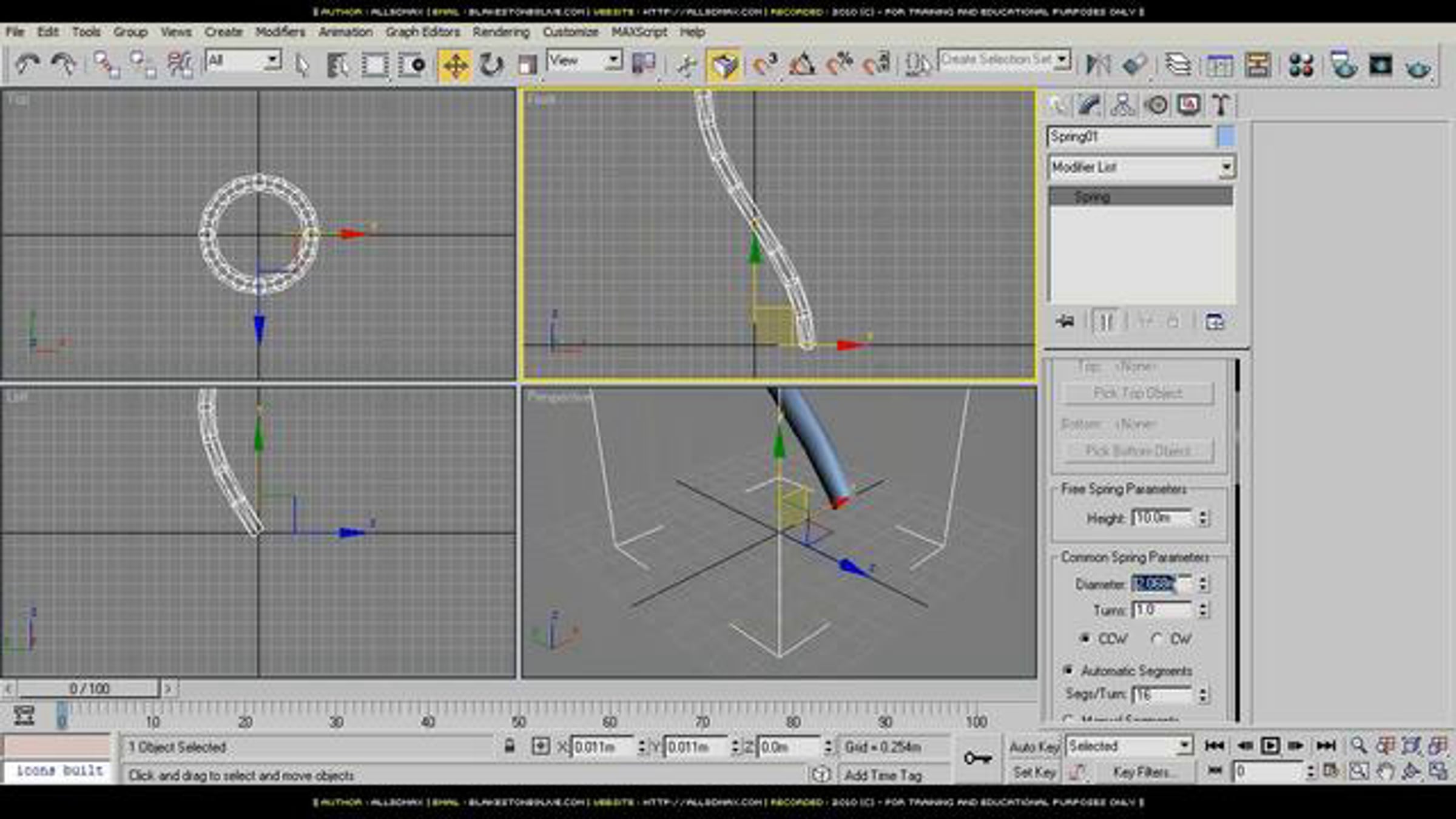This screenshot has height=819, width=1456.
Task: Switch to the Utilities hammer tab
Action: 1221,104
